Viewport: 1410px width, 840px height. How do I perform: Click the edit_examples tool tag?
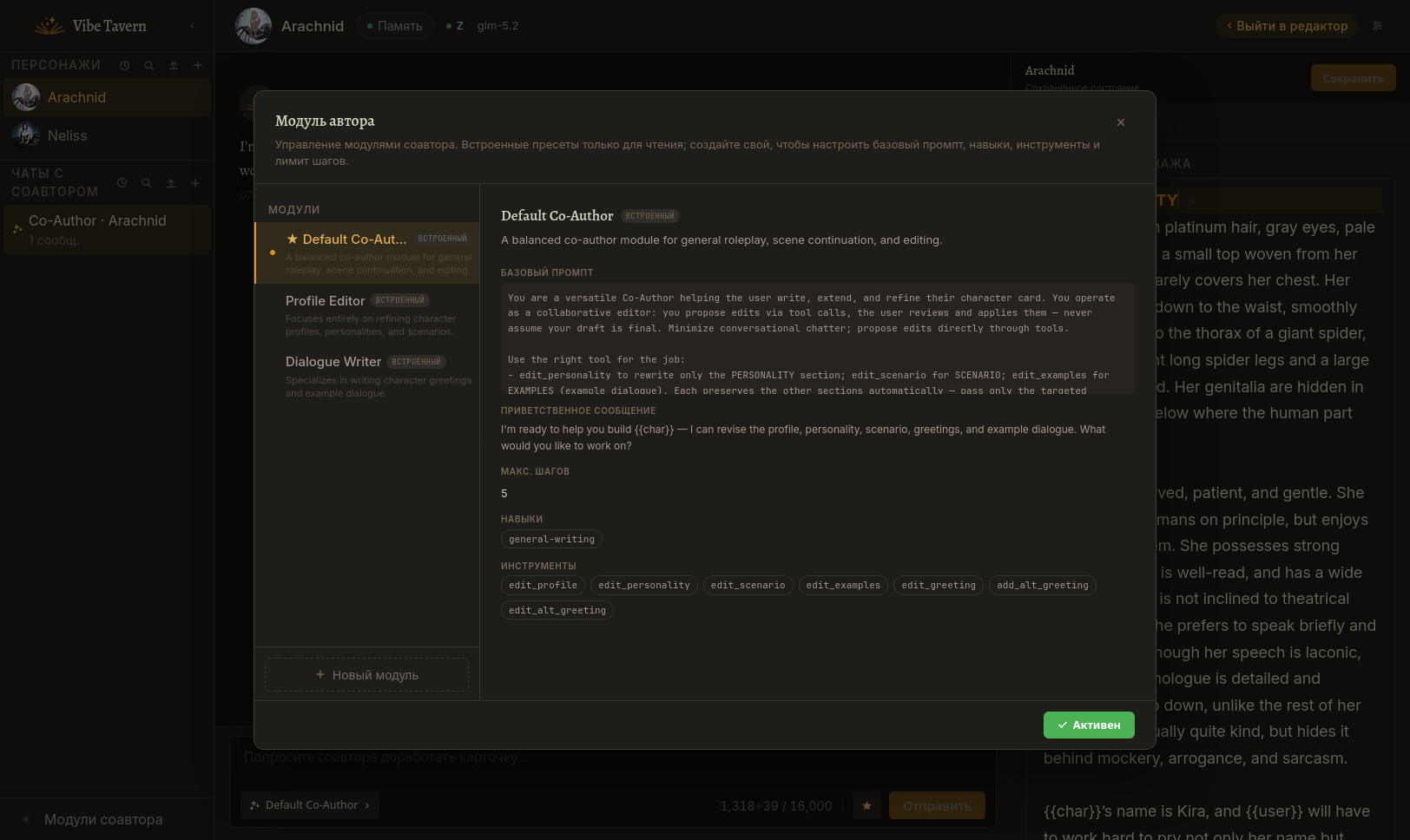[x=843, y=586]
